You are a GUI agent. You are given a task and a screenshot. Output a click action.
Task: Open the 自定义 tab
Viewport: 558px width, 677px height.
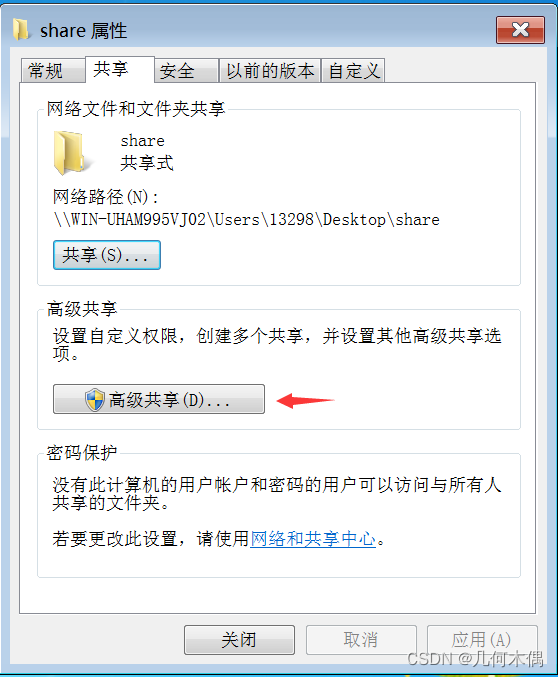point(353,70)
